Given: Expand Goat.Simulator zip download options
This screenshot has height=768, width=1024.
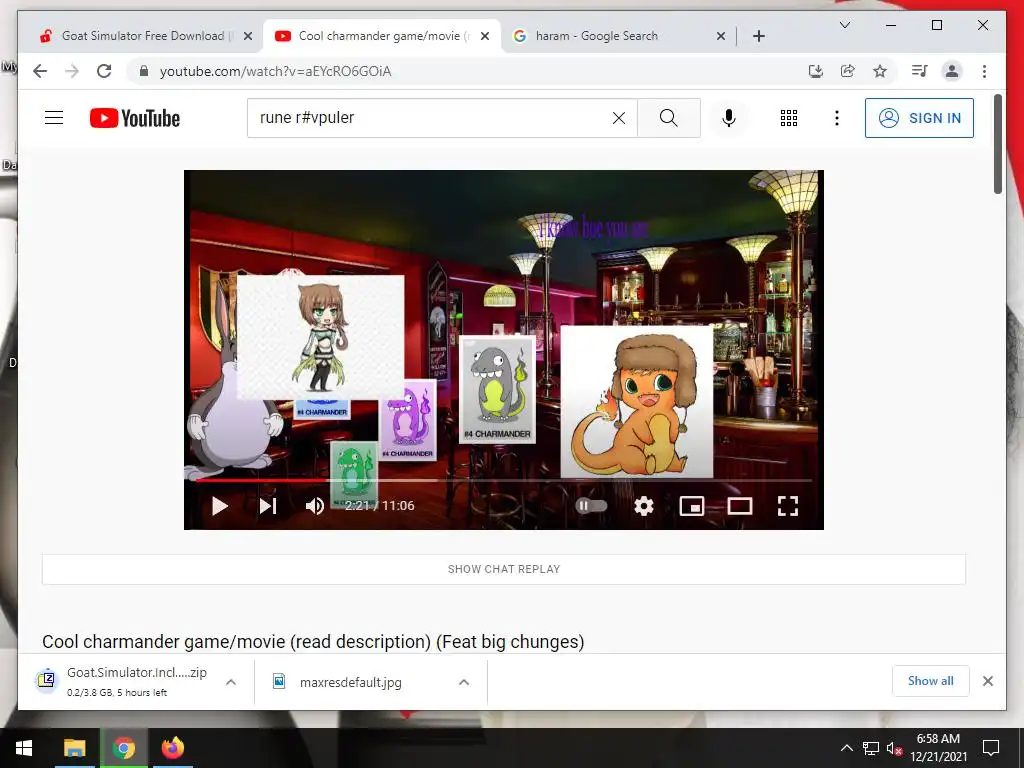Looking at the screenshot, I should 231,682.
